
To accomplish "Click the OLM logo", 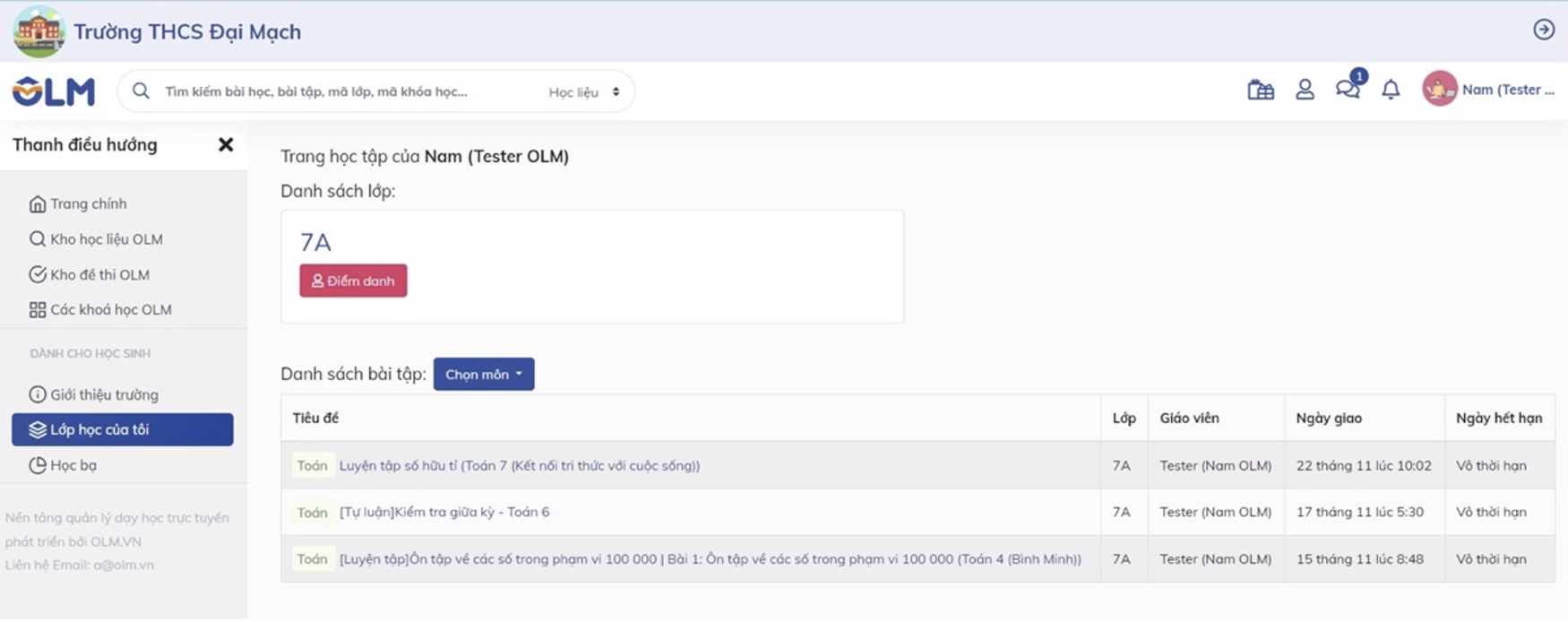I will (54, 91).
